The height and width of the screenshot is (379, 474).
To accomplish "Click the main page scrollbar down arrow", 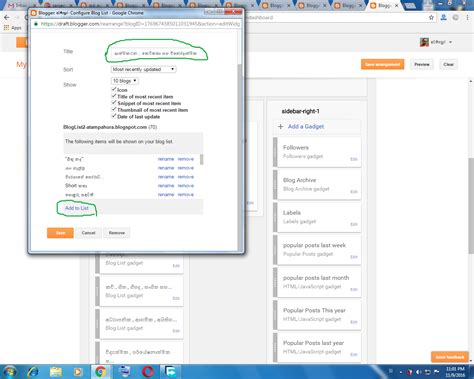I will click(471, 361).
